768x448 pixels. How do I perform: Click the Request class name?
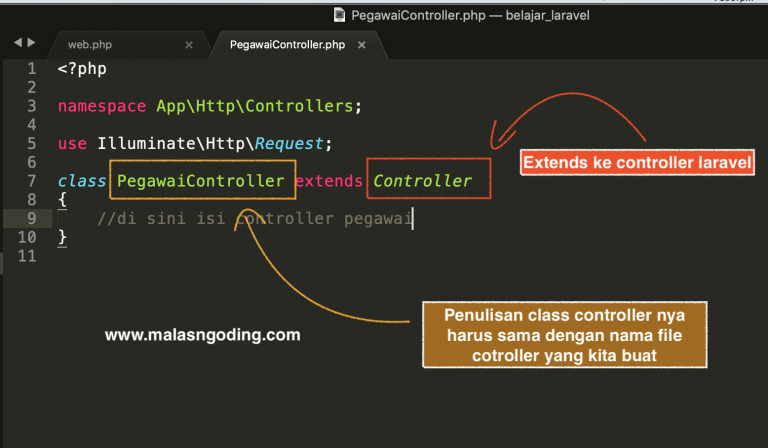(x=289, y=144)
